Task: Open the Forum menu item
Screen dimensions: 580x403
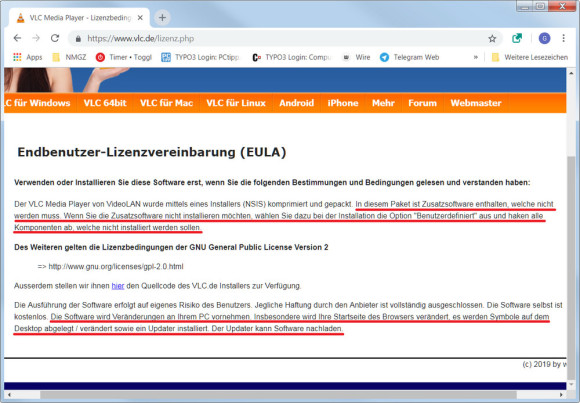Action: (x=422, y=103)
